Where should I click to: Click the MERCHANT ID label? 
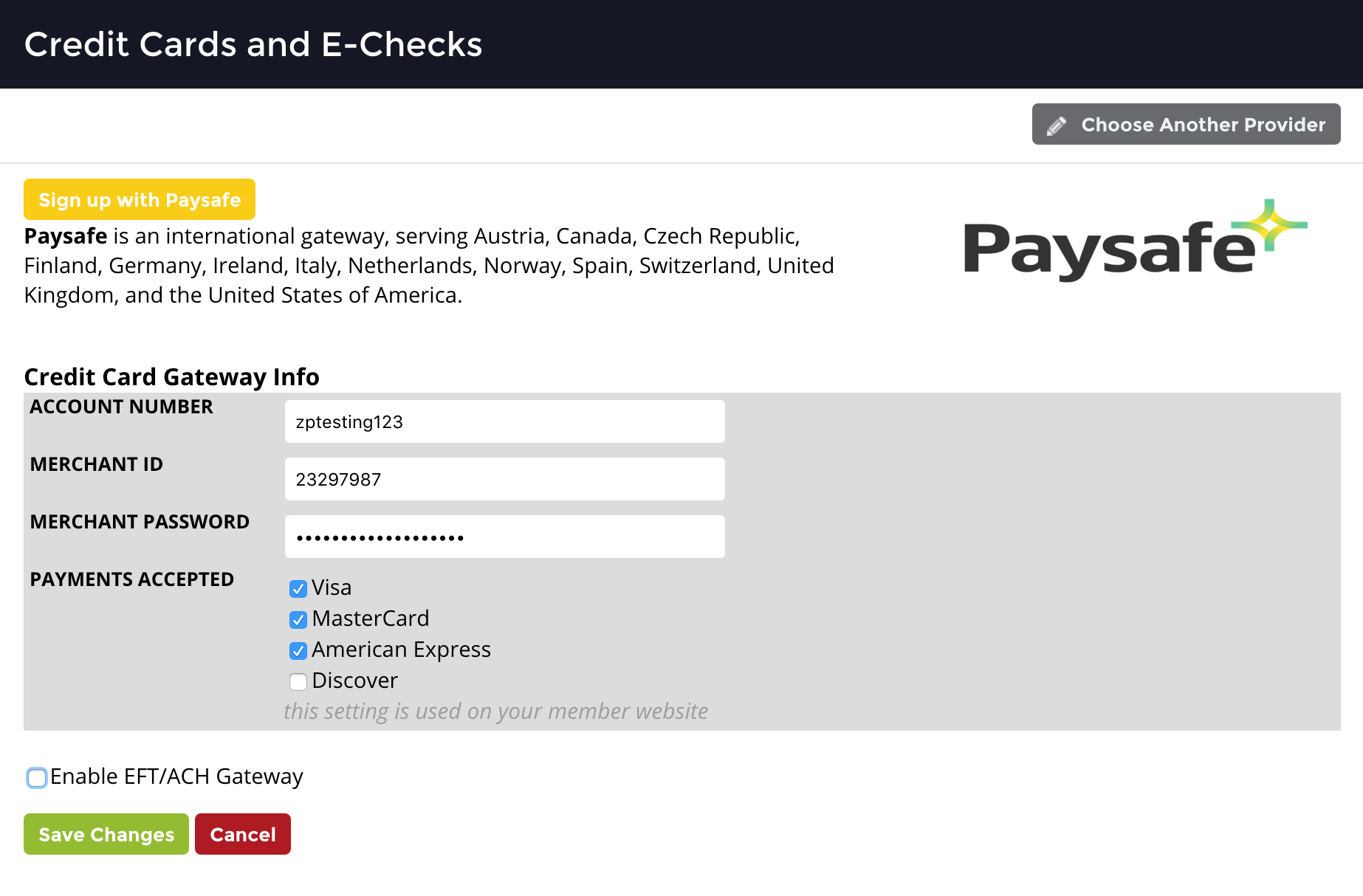click(x=97, y=464)
